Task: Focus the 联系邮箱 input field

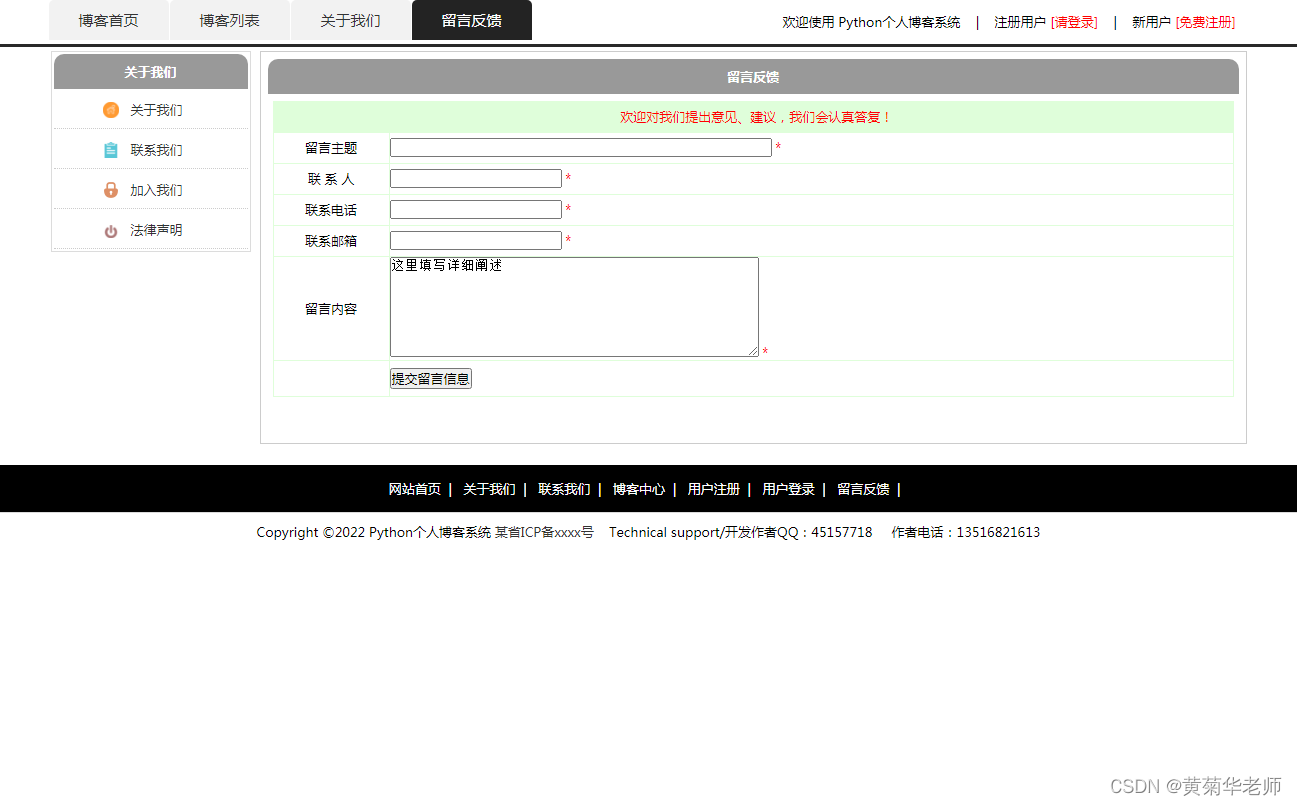Action: tap(476, 241)
